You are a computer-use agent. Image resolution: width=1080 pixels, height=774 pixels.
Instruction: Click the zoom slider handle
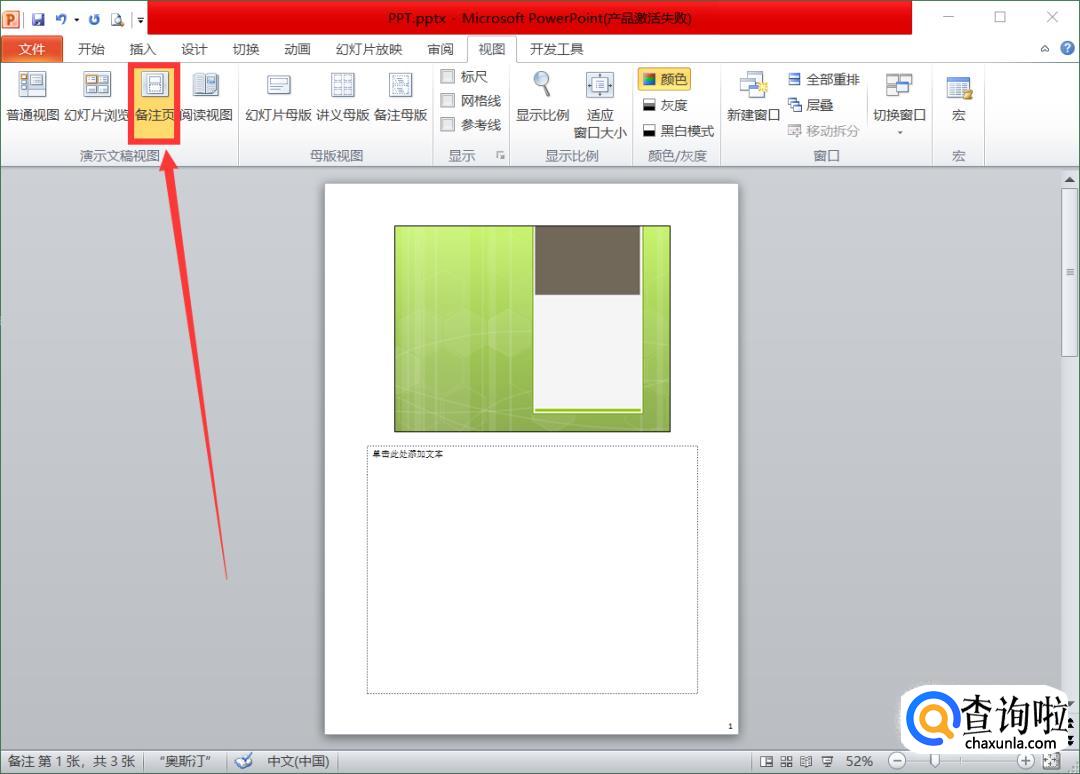click(935, 761)
